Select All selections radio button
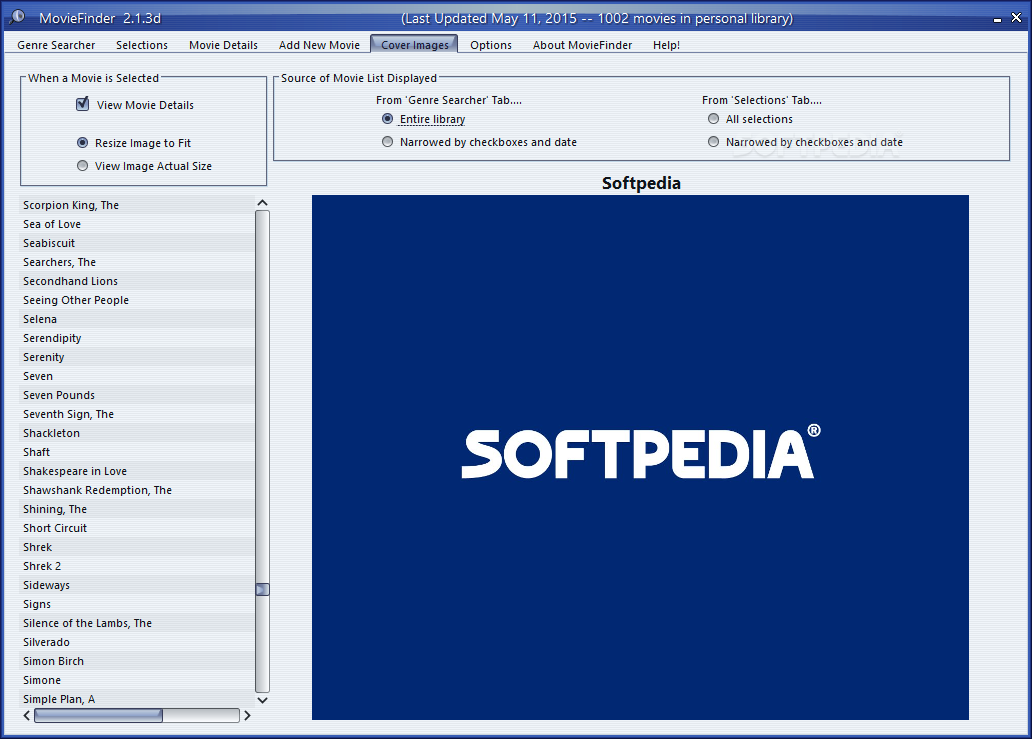Viewport: 1032px width, 739px height. (713, 119)
